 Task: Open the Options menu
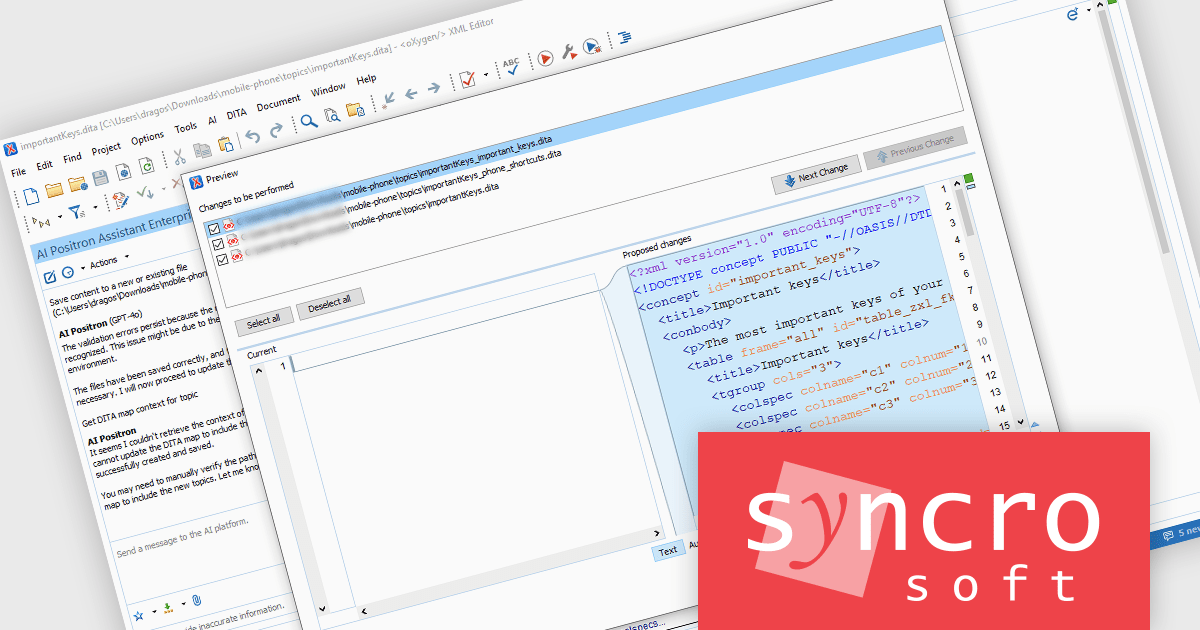coord(147,138)
